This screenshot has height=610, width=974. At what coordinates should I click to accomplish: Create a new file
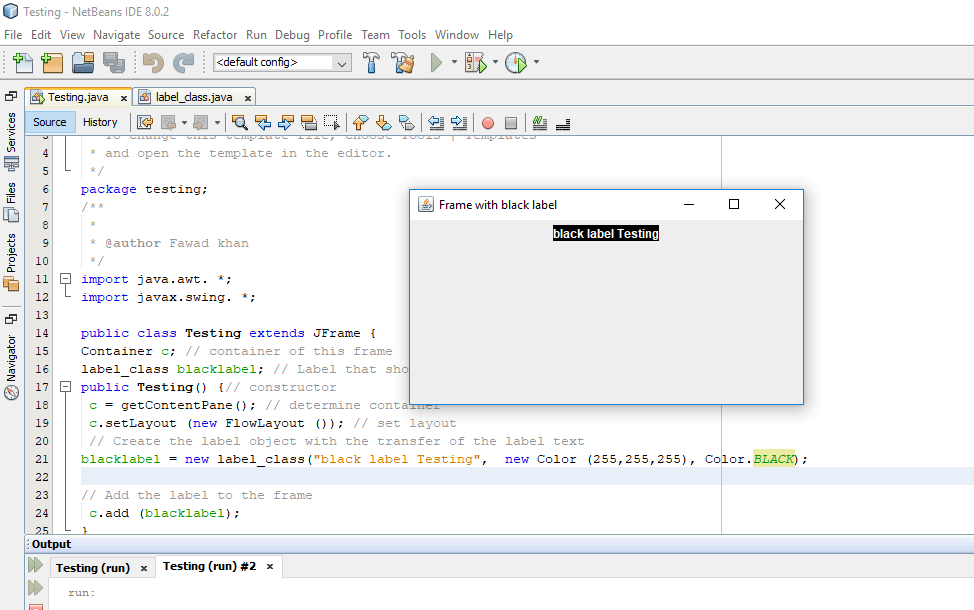(22, 62)
